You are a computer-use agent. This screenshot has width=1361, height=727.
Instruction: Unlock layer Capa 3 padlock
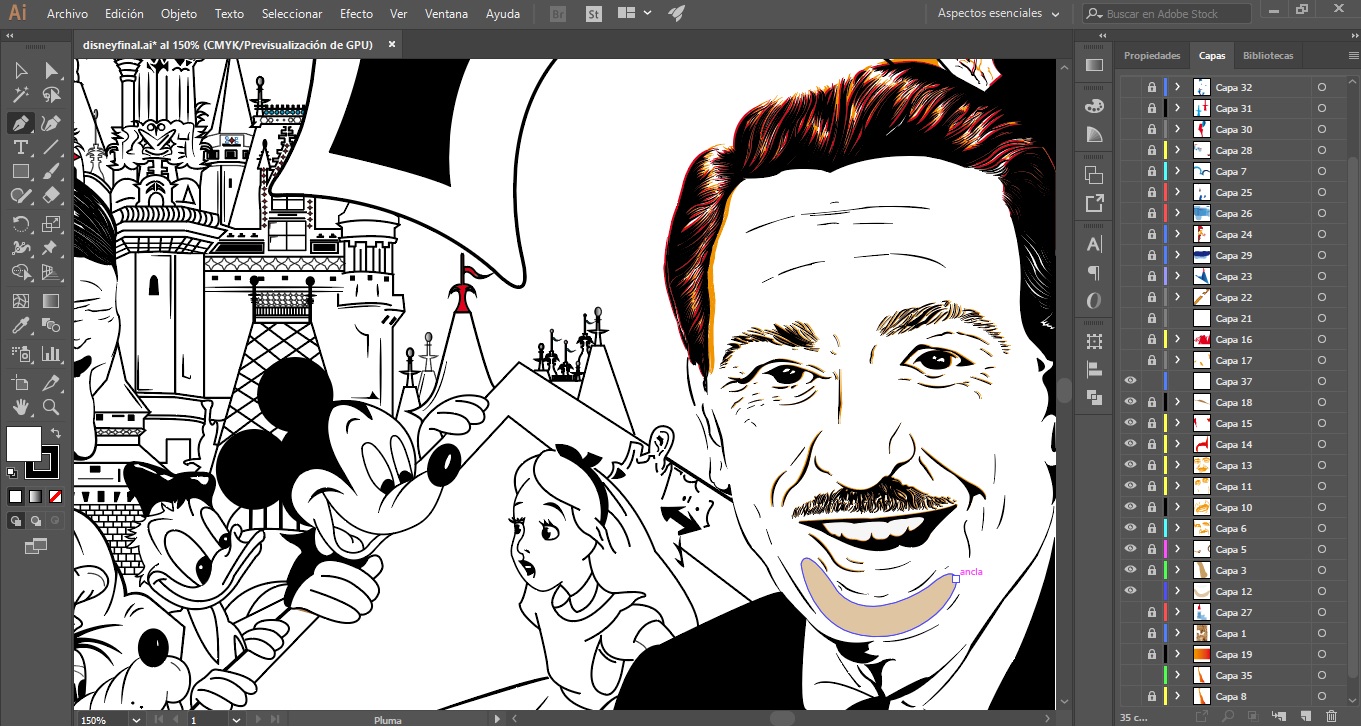click(x=1151, y=570)
